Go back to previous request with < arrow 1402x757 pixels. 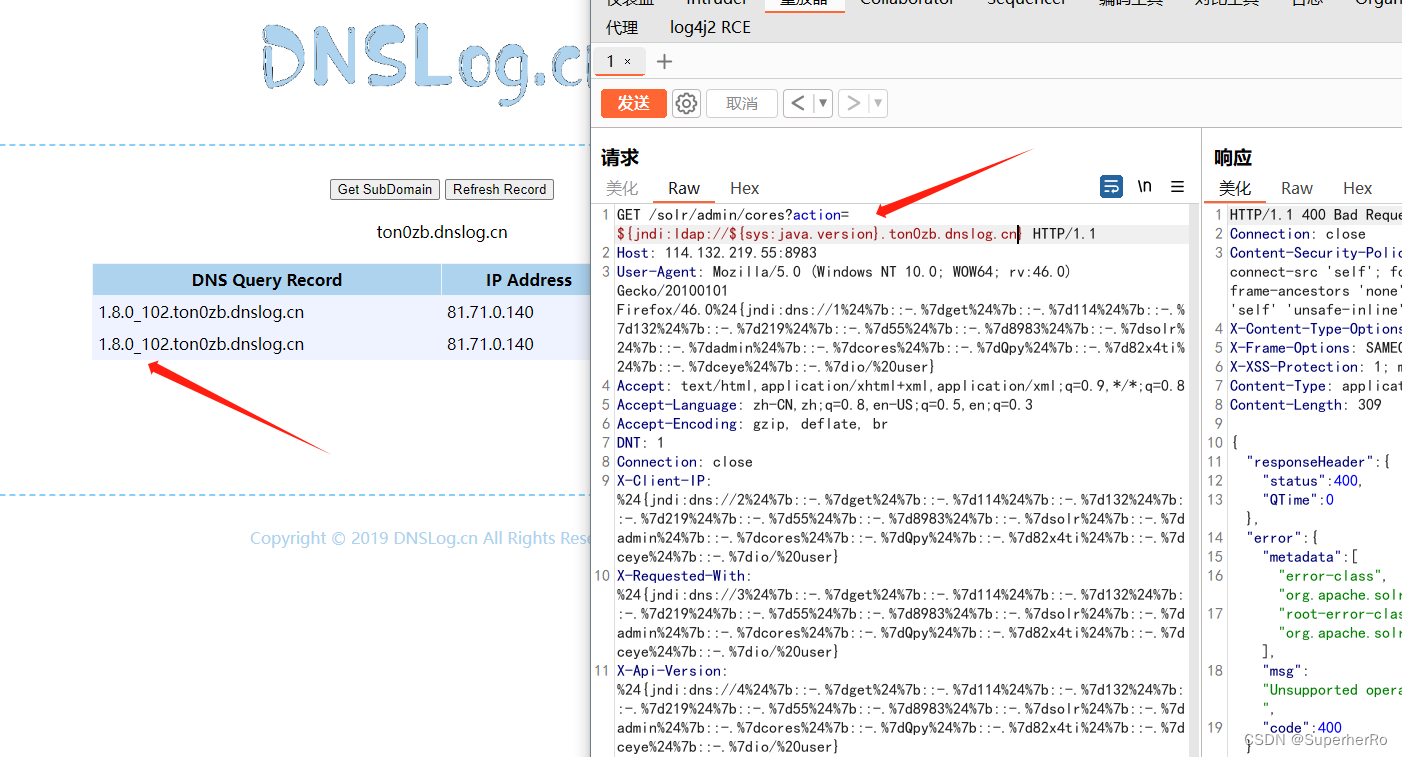click(798, 103)
